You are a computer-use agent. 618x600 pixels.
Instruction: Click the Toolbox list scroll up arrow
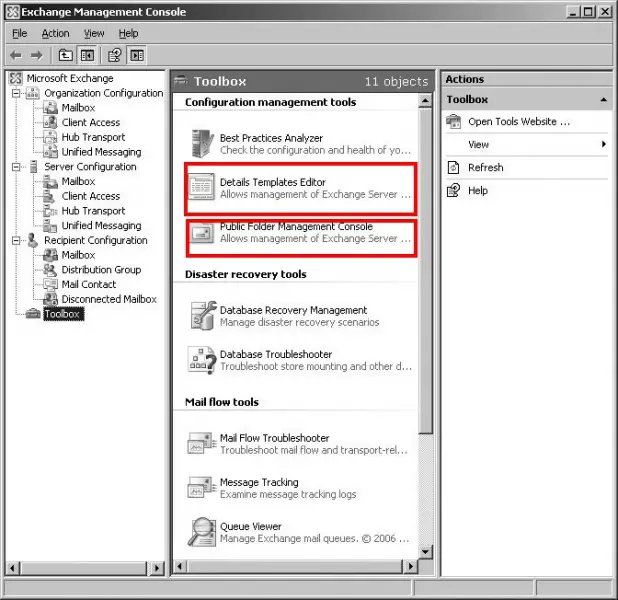click(425, 101)
